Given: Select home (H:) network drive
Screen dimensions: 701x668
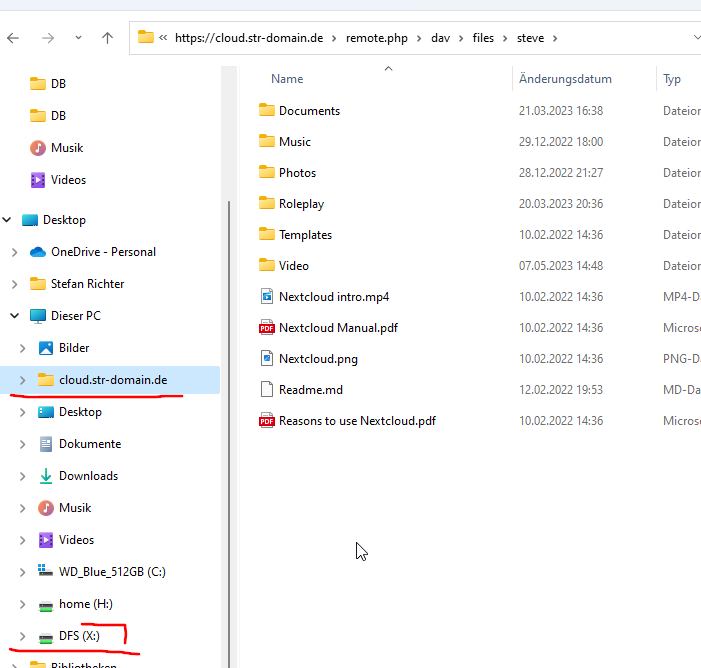Looking at the screenshot, I should point(86,604).
